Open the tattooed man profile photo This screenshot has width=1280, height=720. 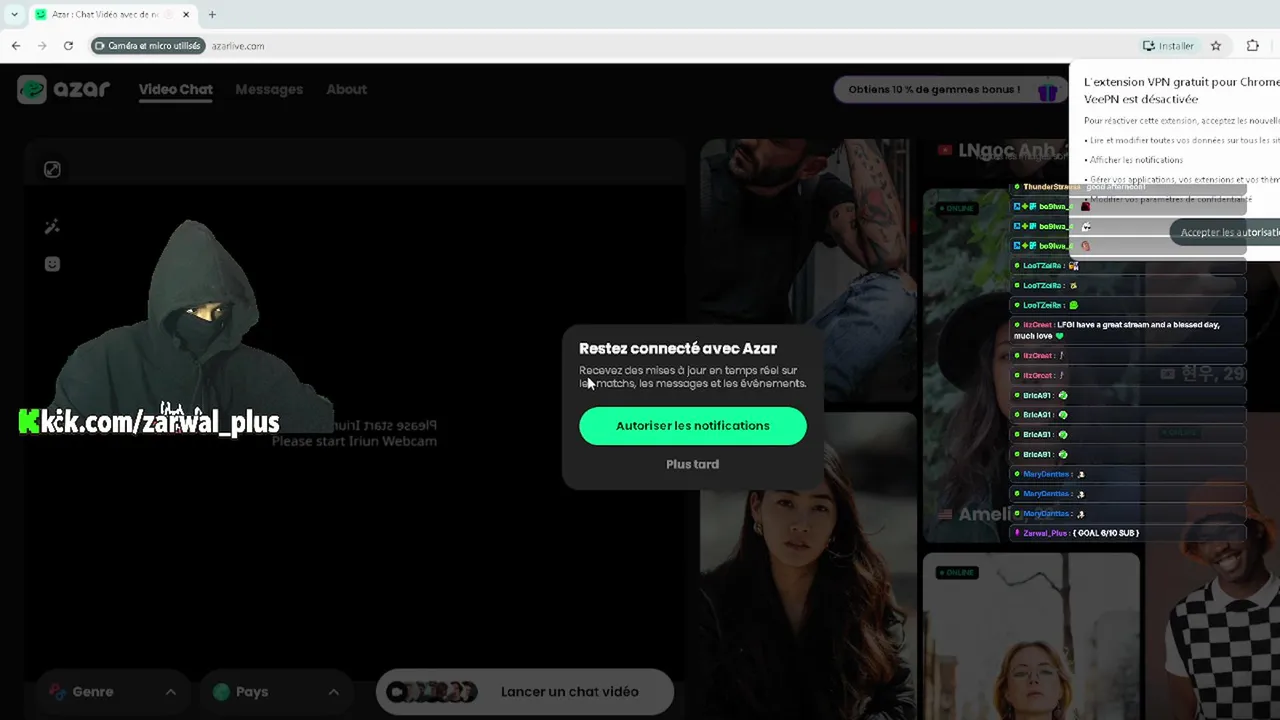[x=808, y=270]
